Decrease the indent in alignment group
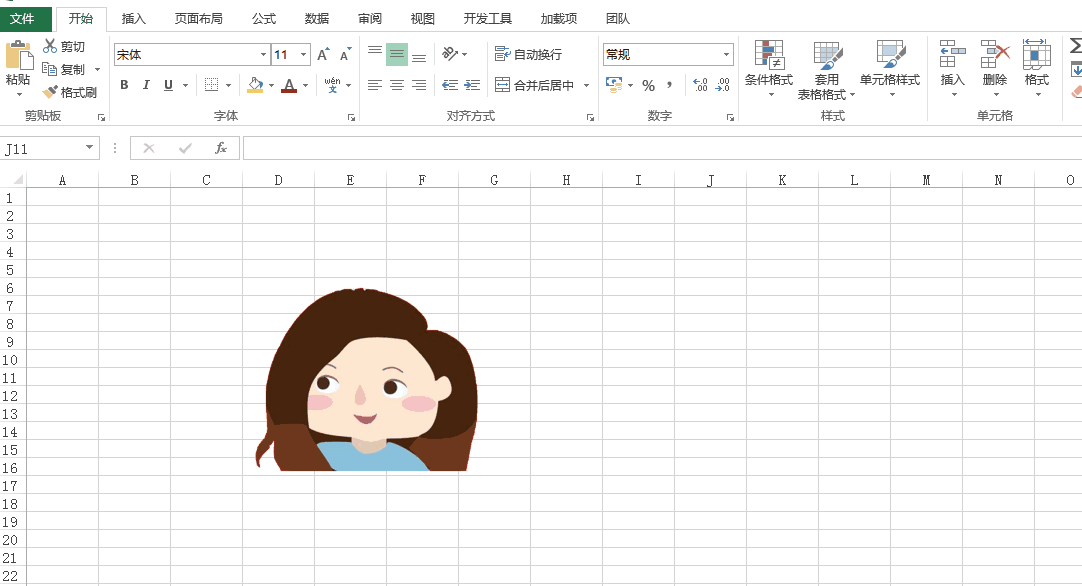 tap(450, 85)
